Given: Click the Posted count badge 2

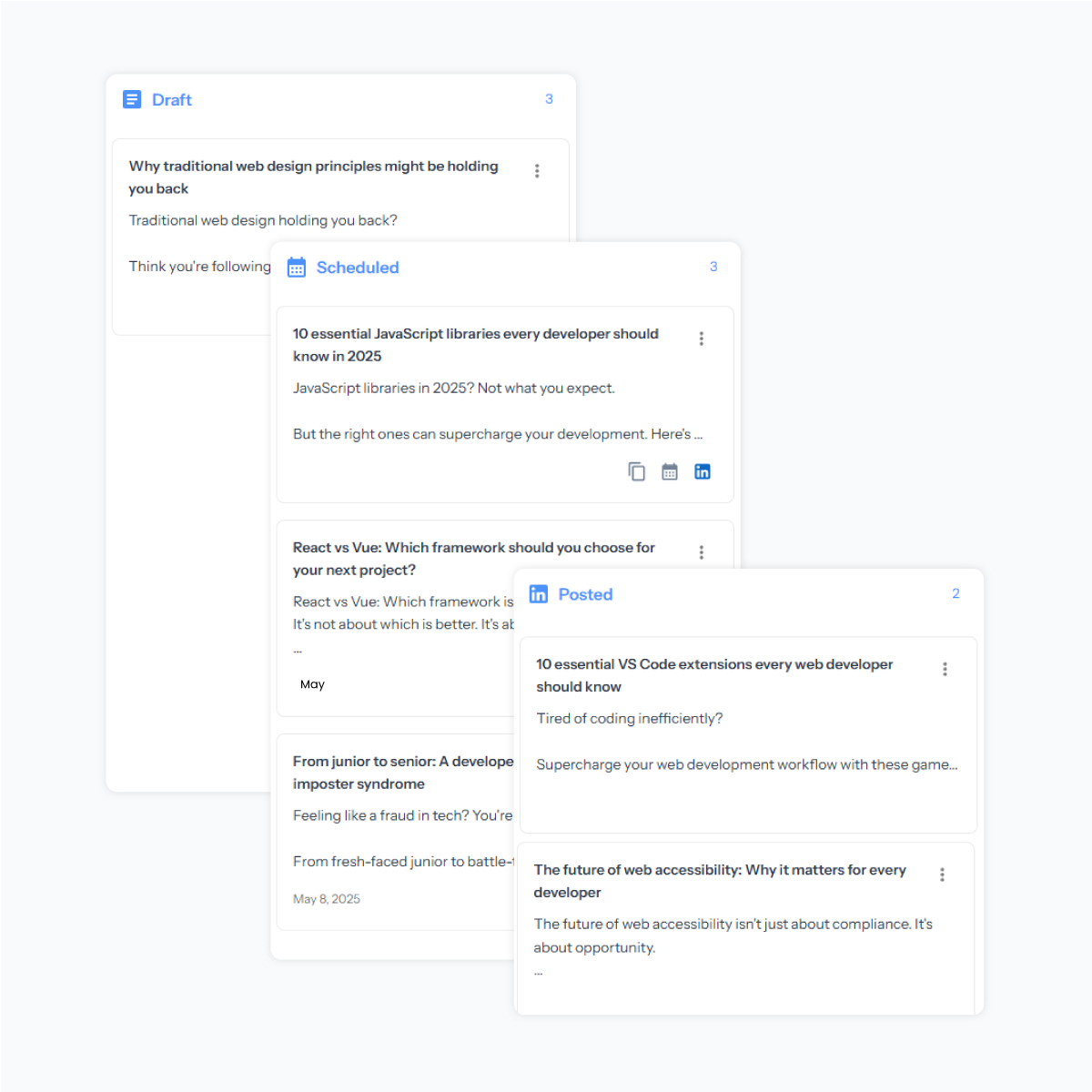Looking at the screenshot, I should click(x=955, y=593).
